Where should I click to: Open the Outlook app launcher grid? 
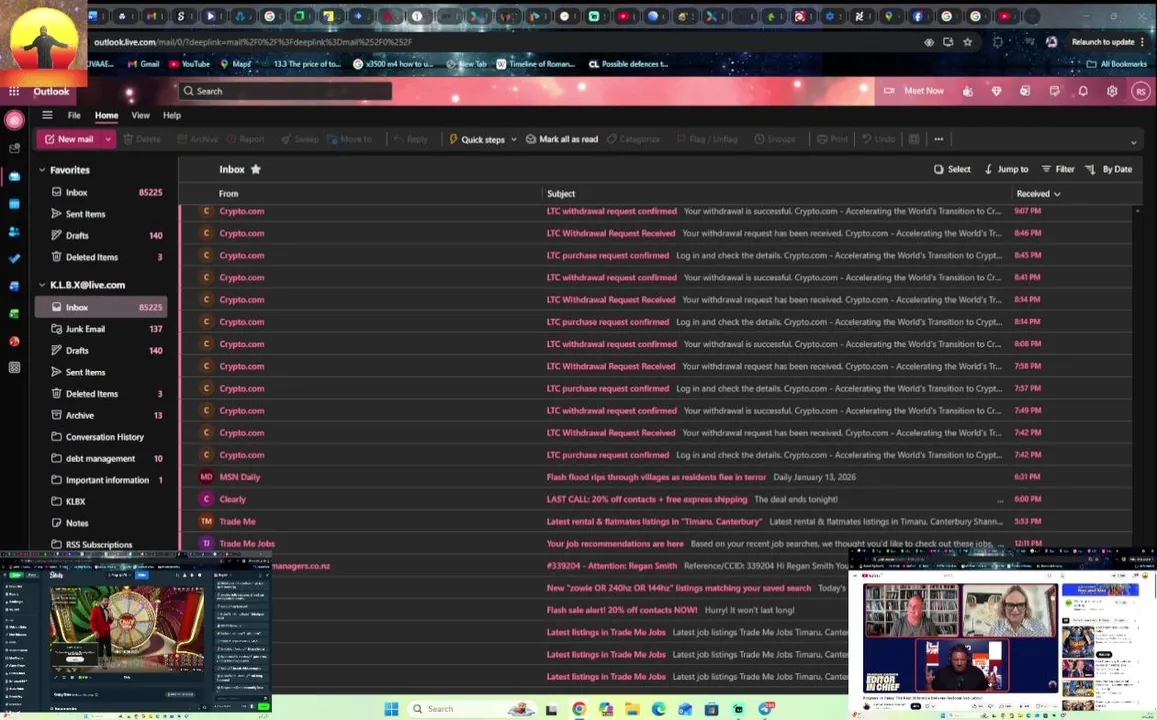14,91
